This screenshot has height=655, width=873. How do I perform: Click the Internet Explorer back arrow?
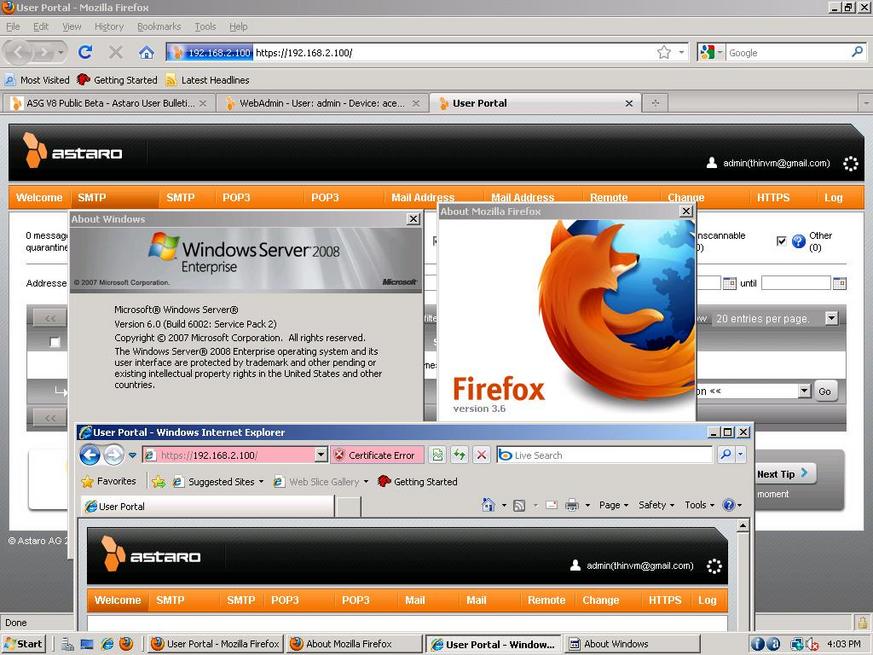(90, 455)
